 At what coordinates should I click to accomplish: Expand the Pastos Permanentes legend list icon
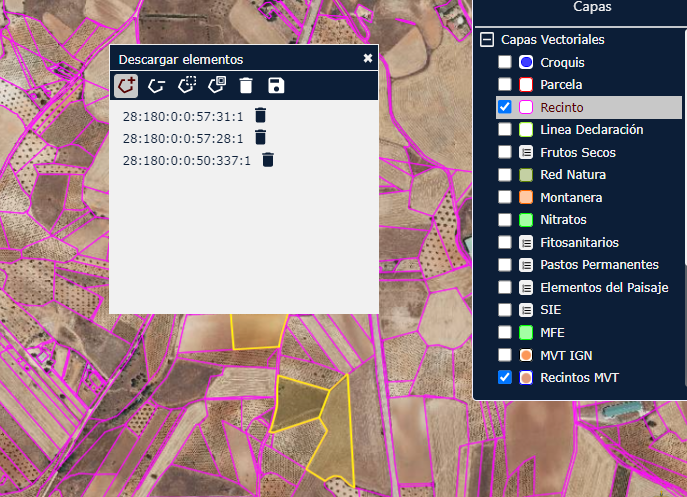point(526,265)
